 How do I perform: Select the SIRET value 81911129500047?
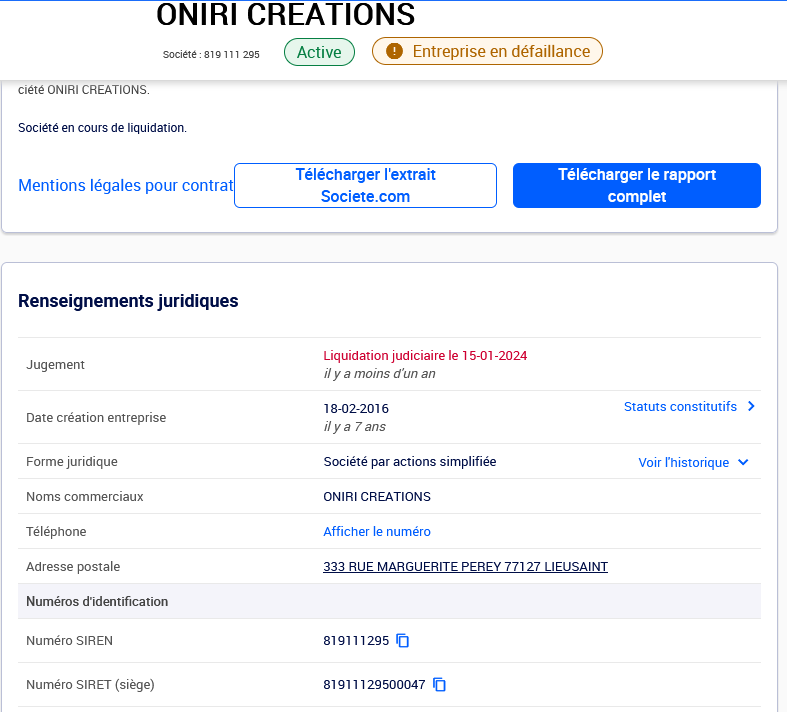[x=374, y=684]
